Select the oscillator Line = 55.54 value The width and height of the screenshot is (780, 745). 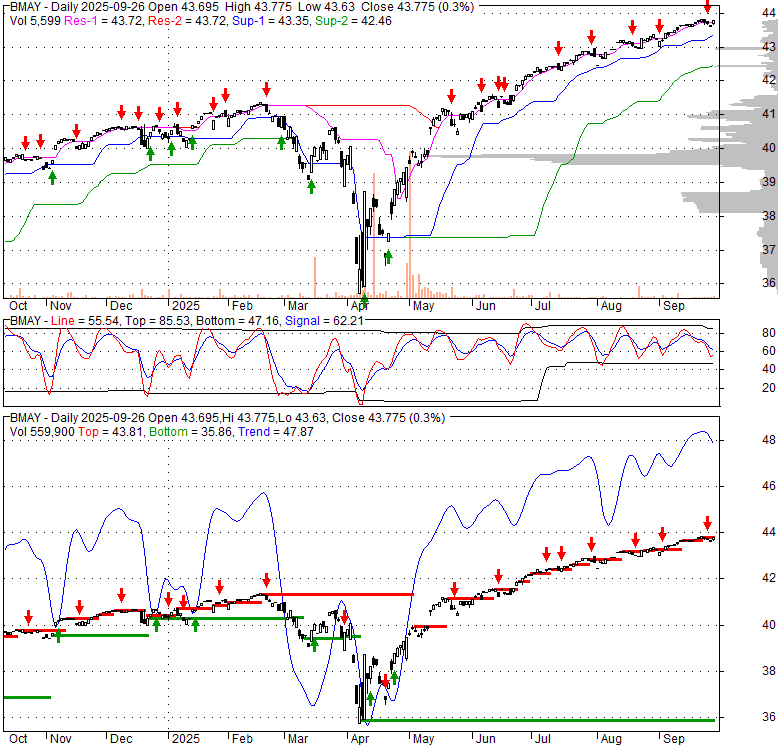(85, 321)
